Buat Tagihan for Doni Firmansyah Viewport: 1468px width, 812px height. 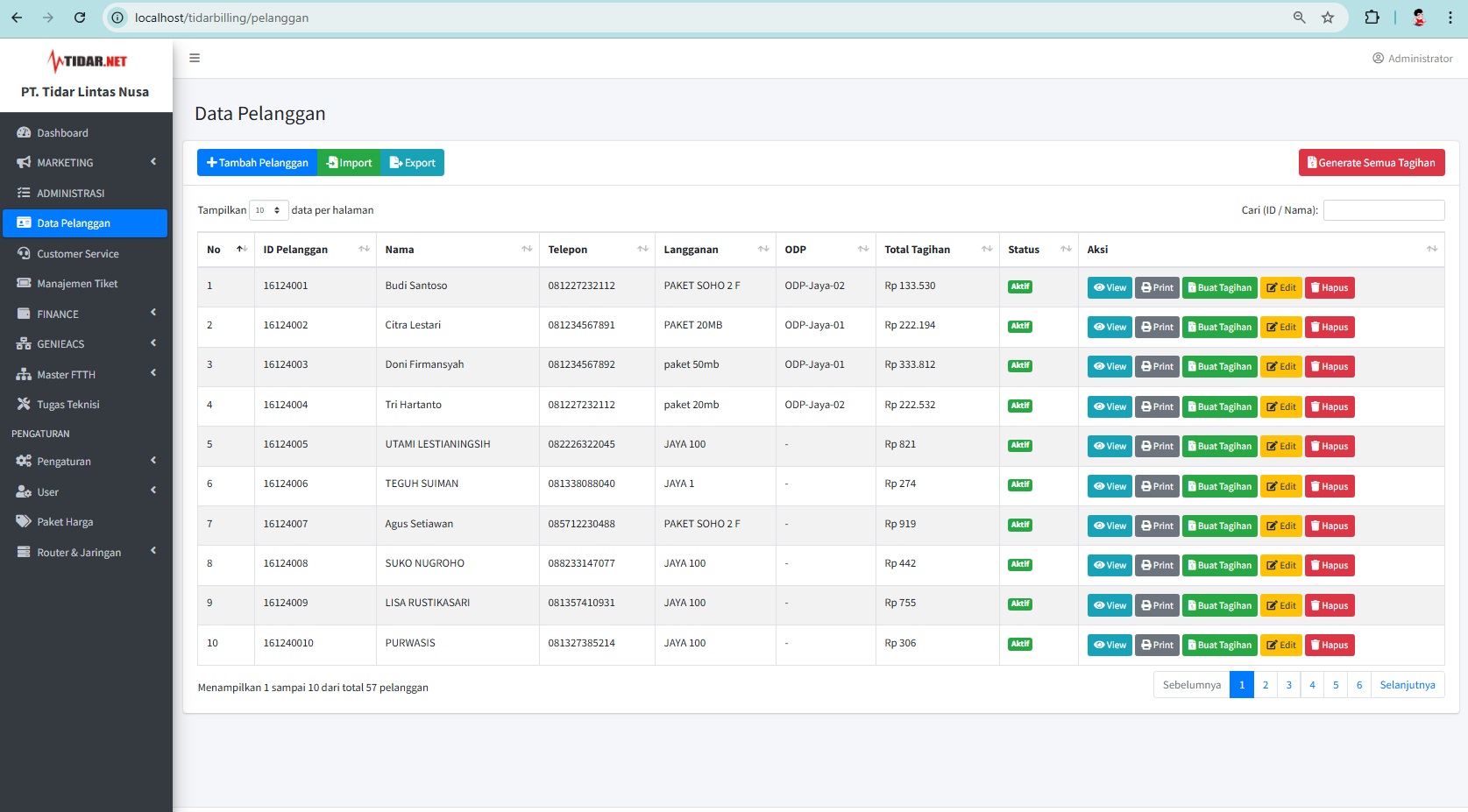pyautogui.click(x=1220, y=367)
